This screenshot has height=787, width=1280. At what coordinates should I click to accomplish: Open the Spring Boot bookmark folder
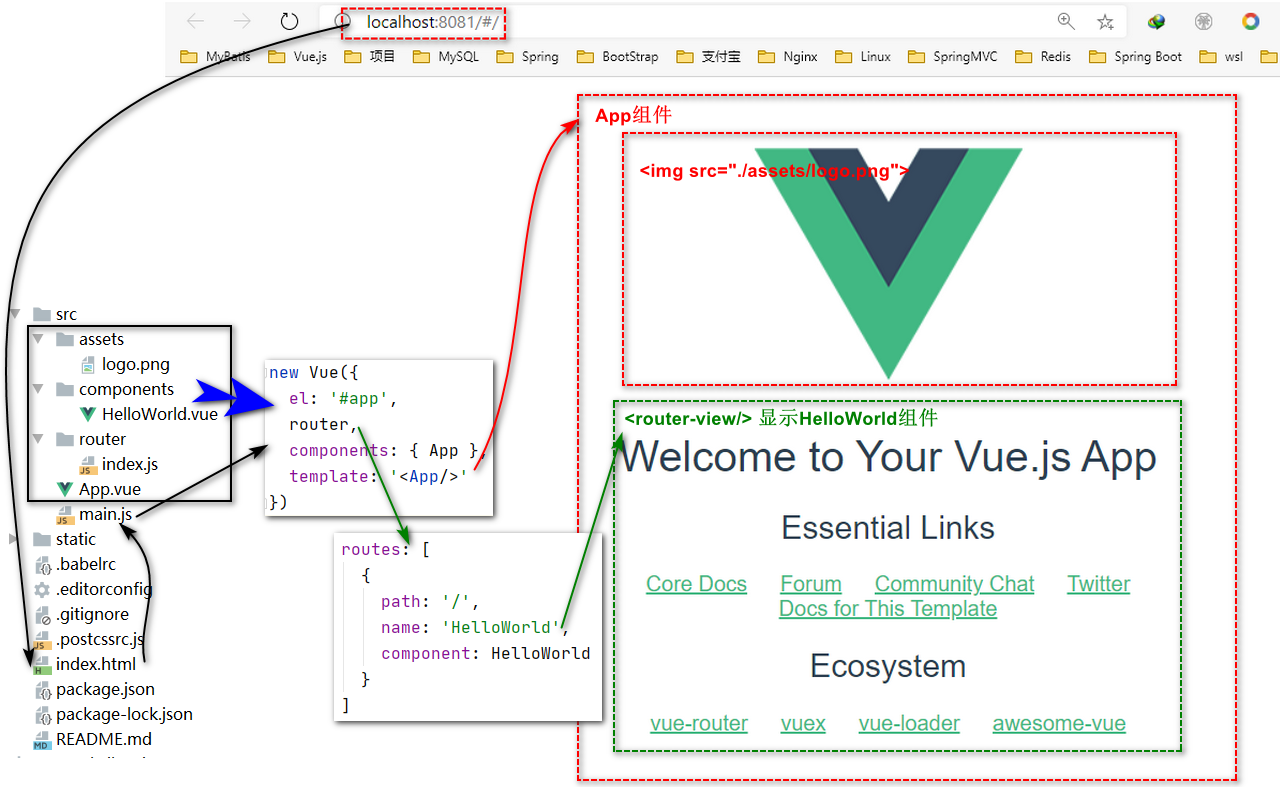click(1148, 57)
